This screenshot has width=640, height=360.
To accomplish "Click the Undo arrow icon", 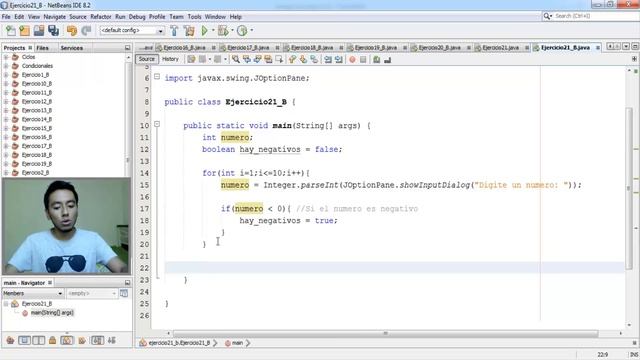I will point(72,31).
